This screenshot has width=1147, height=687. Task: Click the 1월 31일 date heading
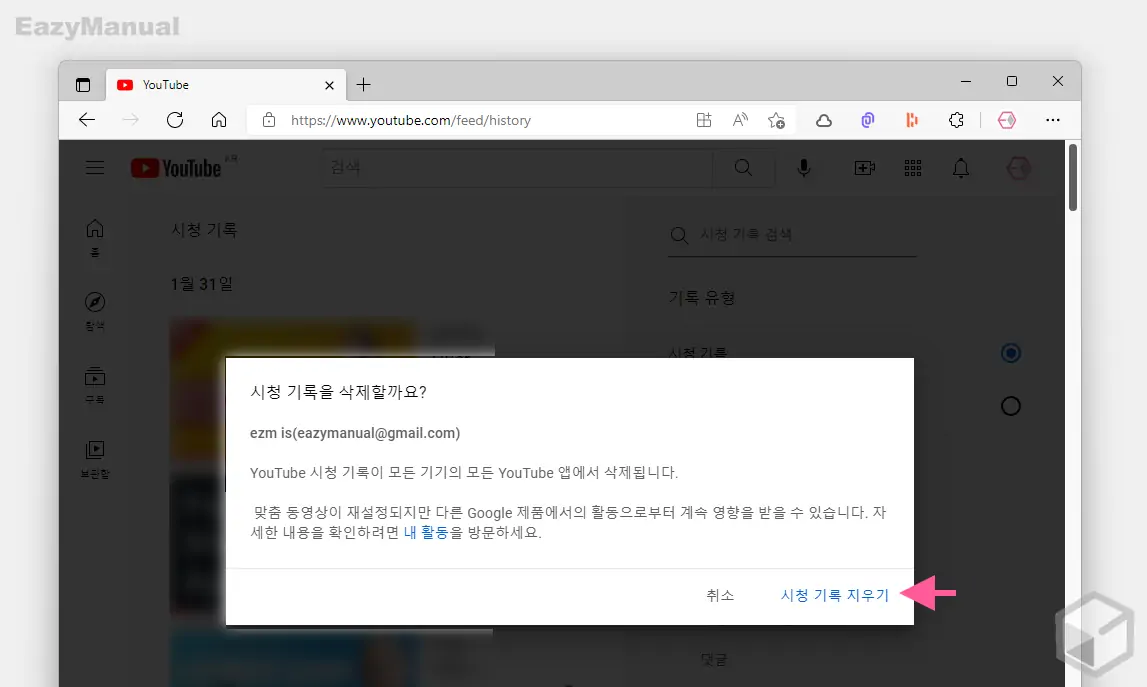tap(201, 284)
